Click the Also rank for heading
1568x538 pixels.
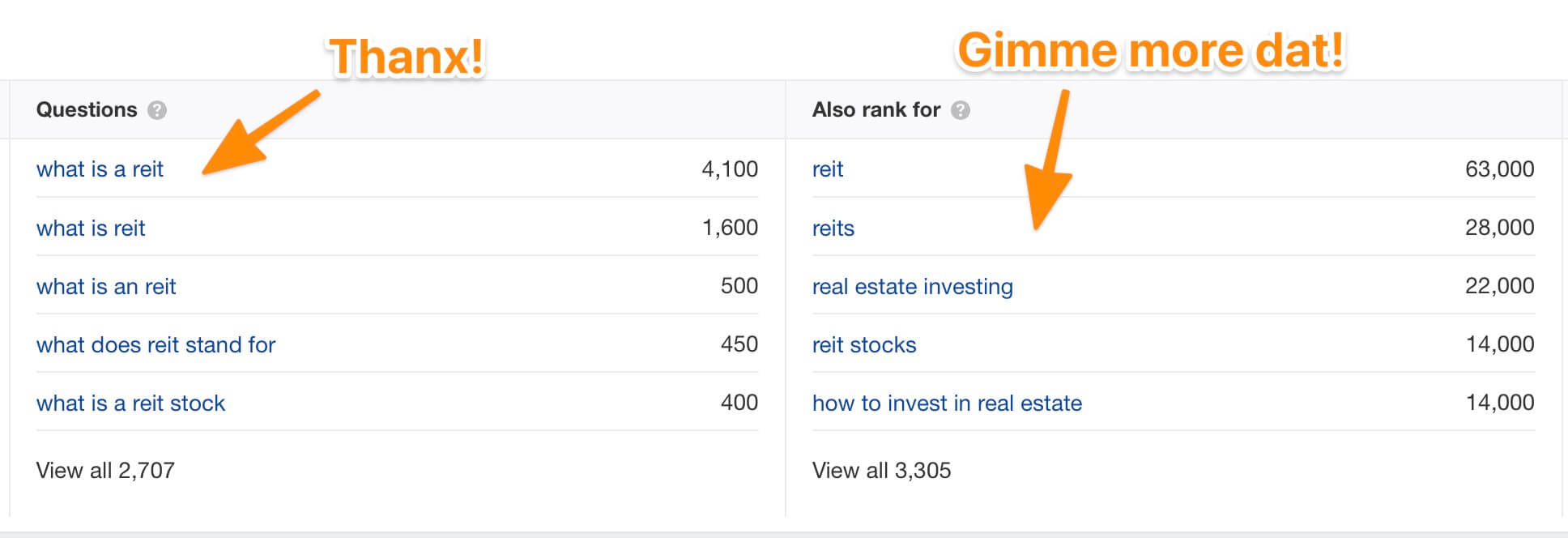click(876, 110)
